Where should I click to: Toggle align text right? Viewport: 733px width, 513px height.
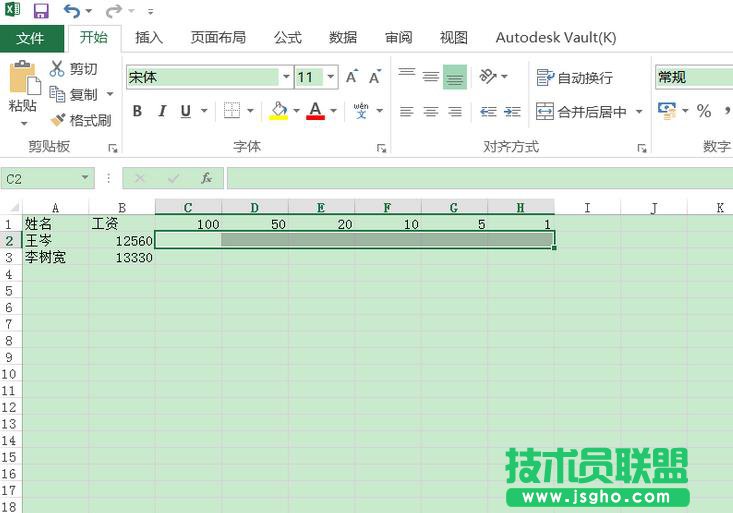(455, 111)
